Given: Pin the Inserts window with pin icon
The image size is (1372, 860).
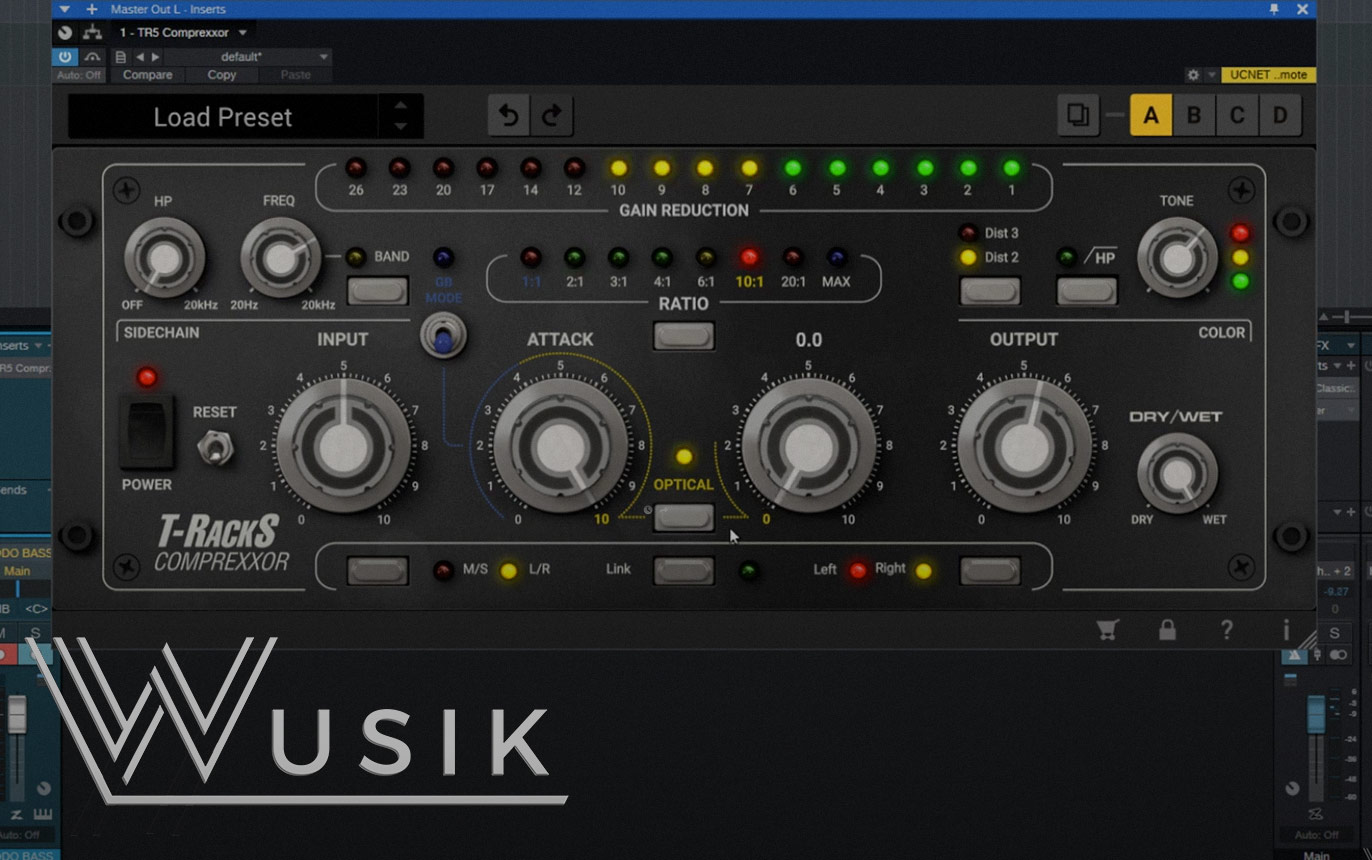Looking at the screenshot, I should (x=1274, y=9).
